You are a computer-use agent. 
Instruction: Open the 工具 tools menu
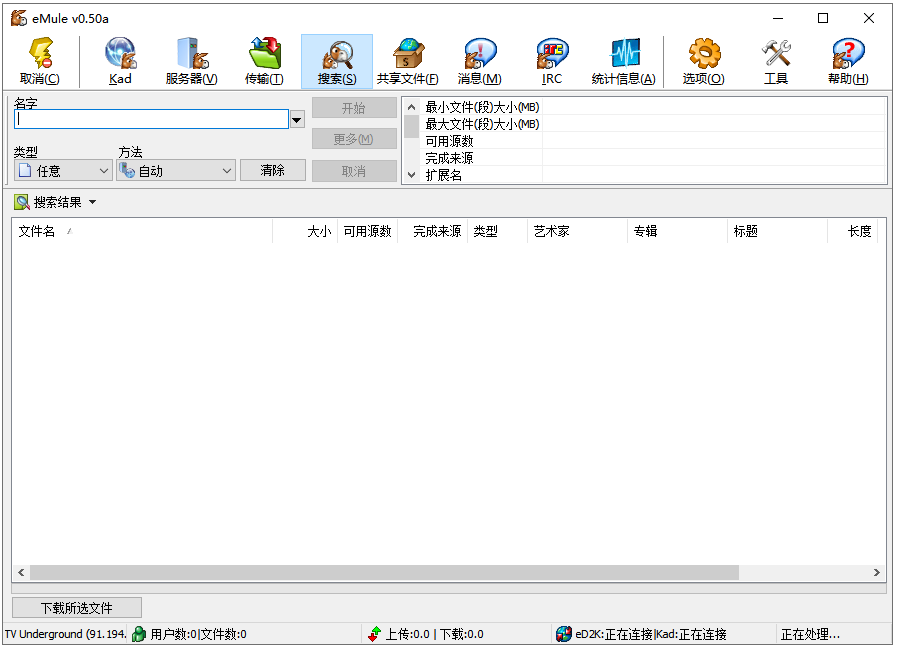pos(776,61)
